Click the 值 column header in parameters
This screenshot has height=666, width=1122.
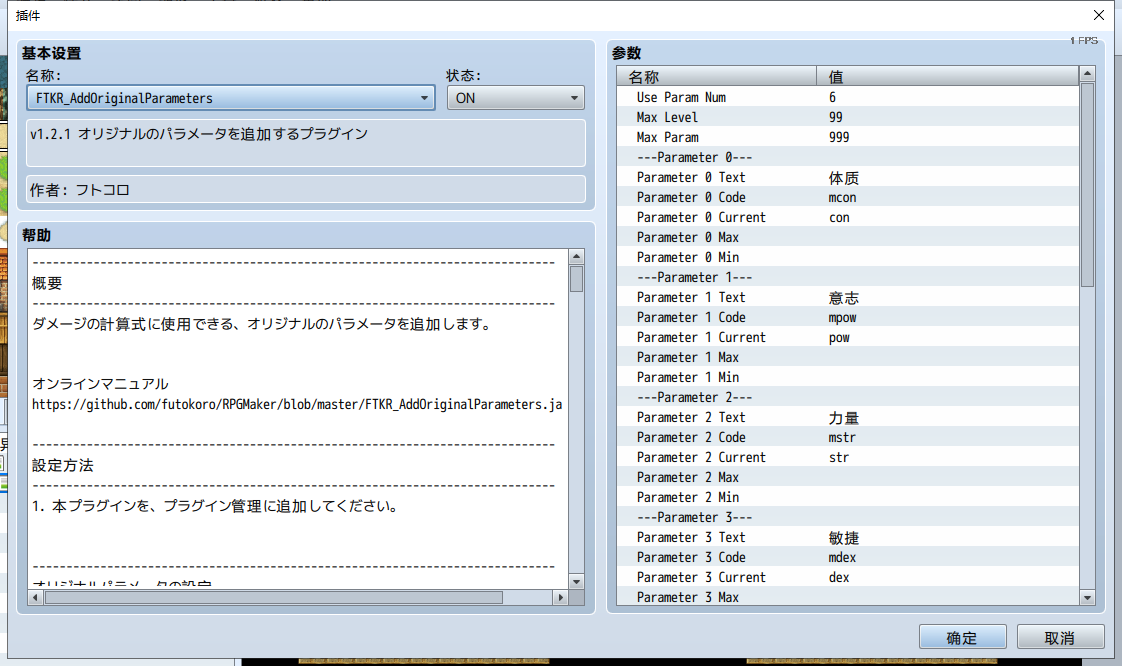tap(947, 77)
